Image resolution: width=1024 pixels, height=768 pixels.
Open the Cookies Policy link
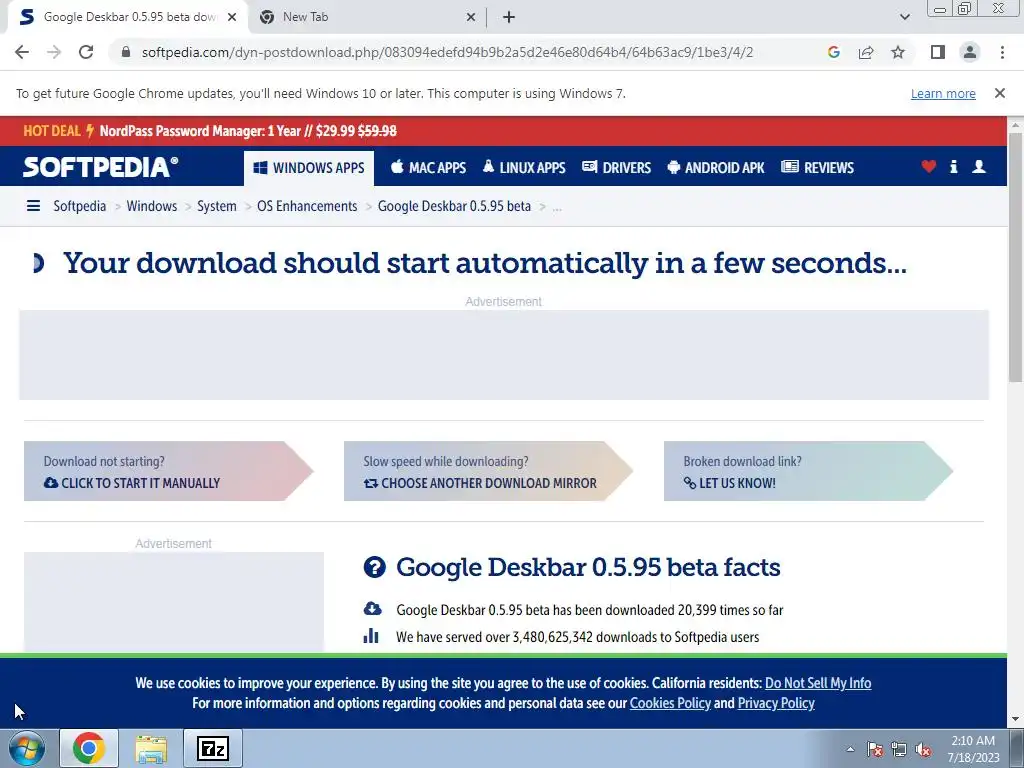[670, 703]
